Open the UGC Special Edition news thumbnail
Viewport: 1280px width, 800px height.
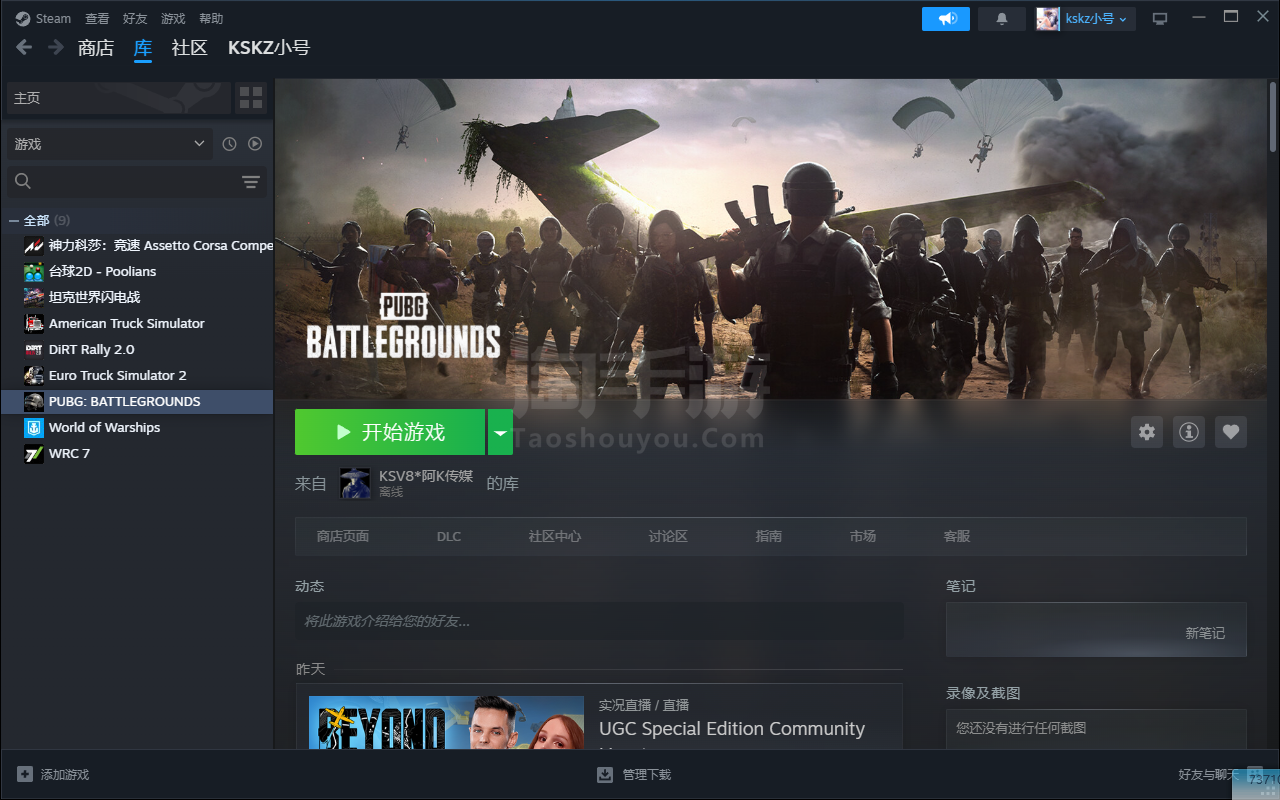[446, 722]
